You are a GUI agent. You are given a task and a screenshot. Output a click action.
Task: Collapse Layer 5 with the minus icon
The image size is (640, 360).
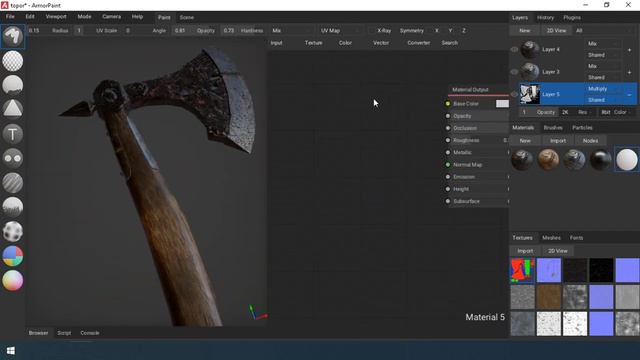click(629, 95)
